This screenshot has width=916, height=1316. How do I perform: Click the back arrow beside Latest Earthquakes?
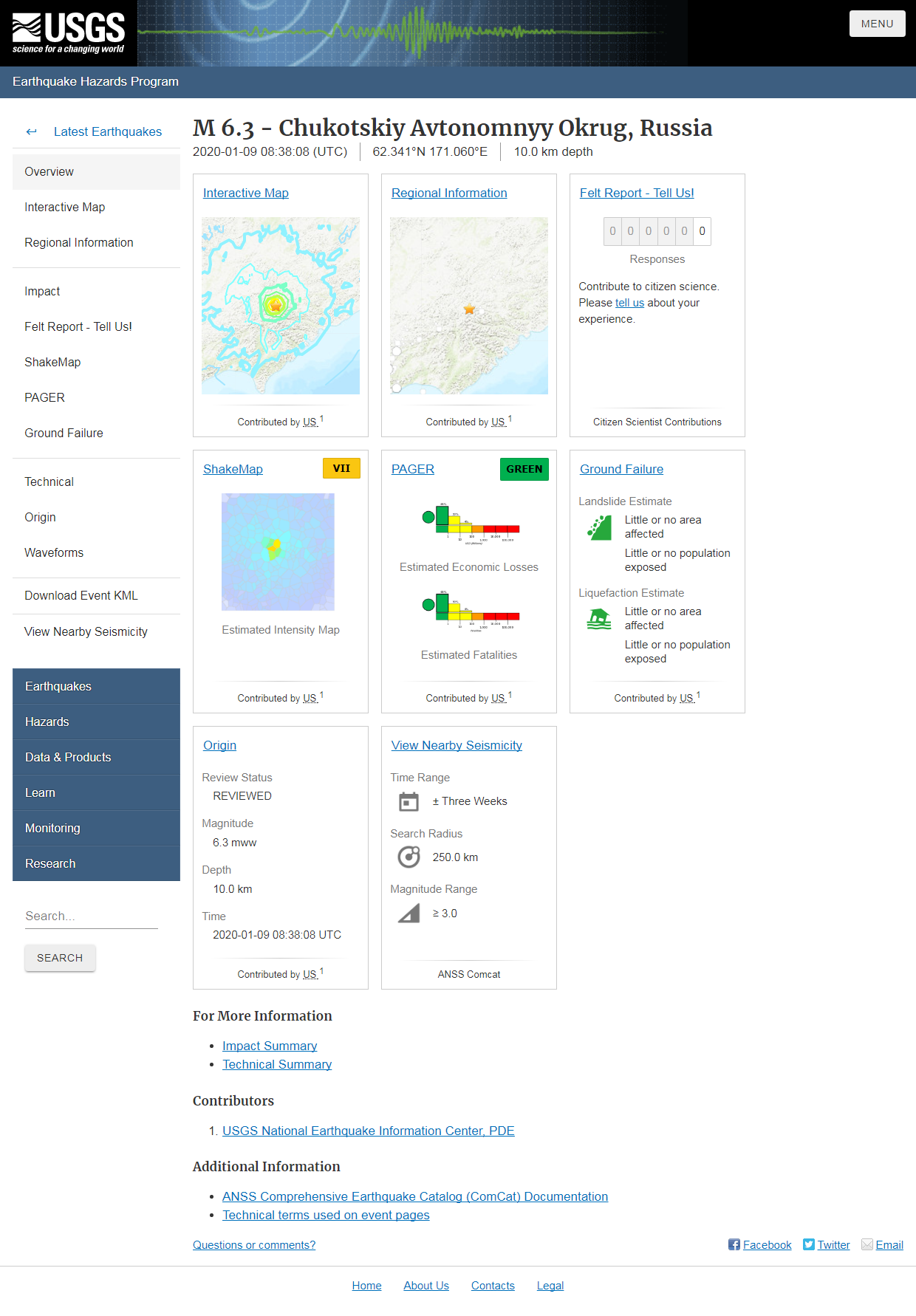pyautogui.click(x=31, y=132)
